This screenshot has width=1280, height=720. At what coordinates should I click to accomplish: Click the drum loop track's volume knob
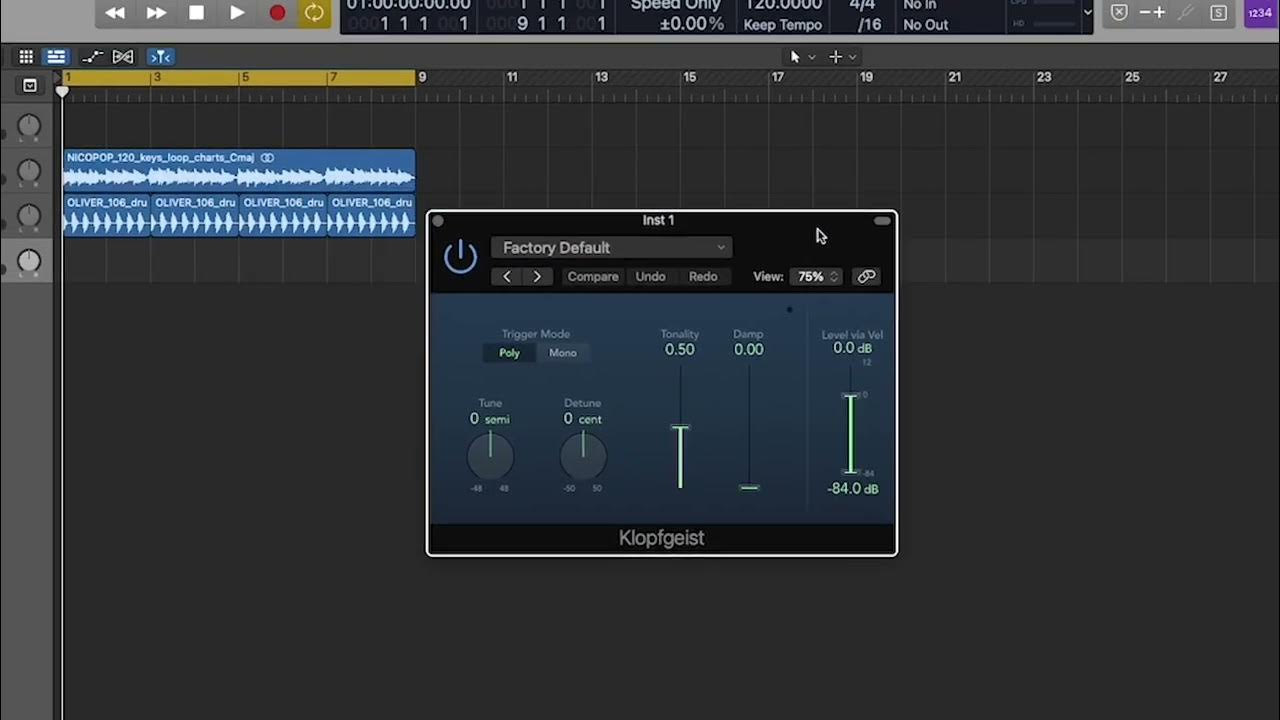[29, 216]
